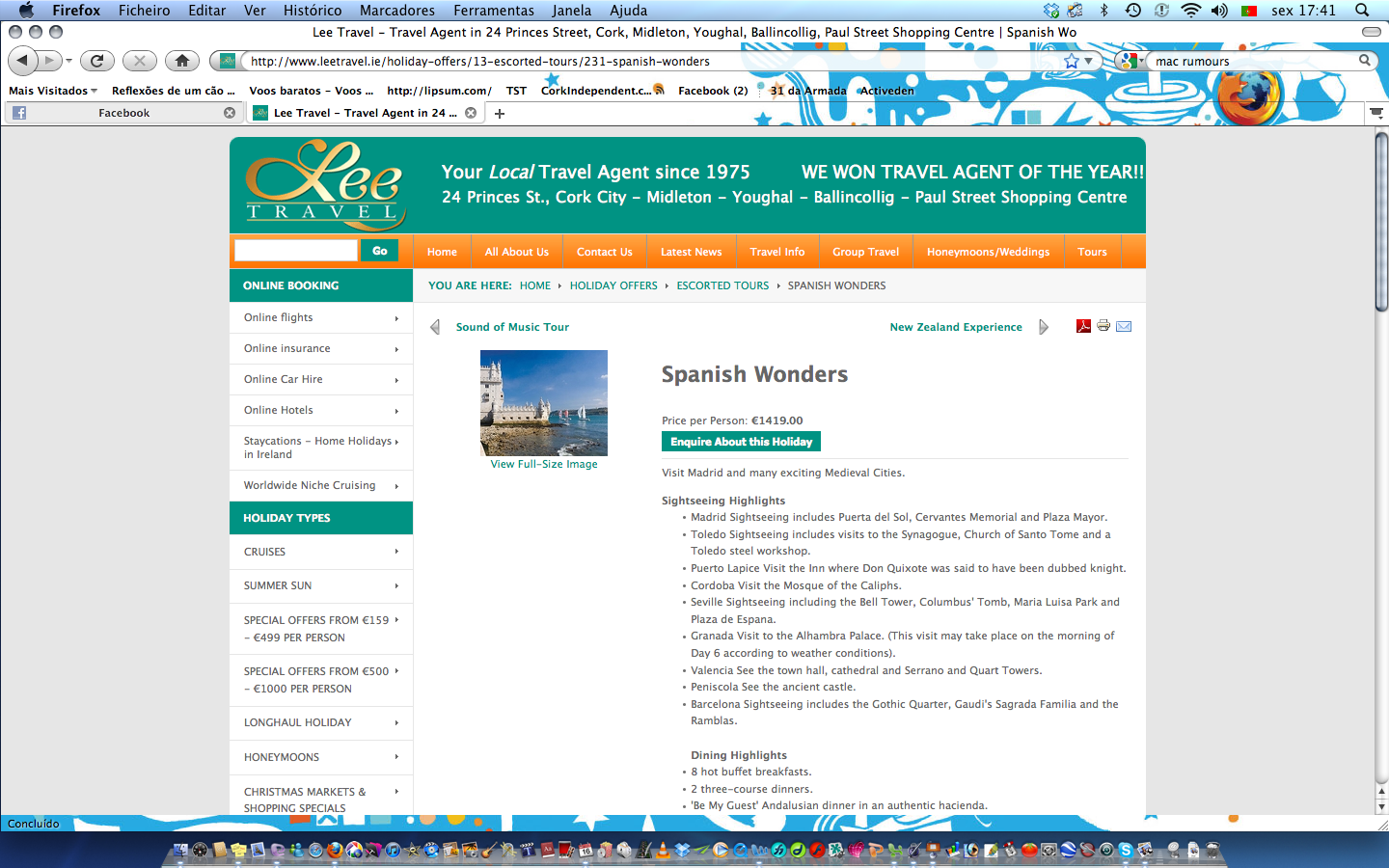Open the browser home page icon
Screen dimensions: 1389x868
[x=182, y=61]
